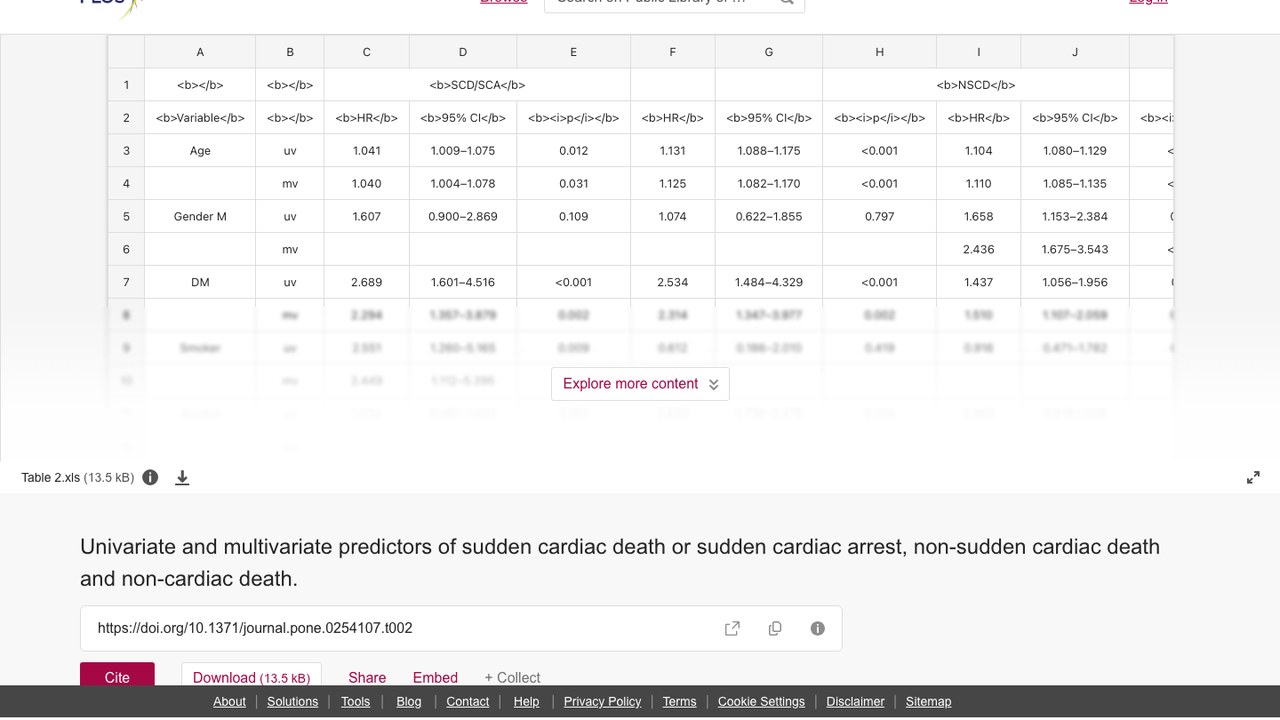Open the DOI link in a new window
1280x720 pixels.
point(732,628)
